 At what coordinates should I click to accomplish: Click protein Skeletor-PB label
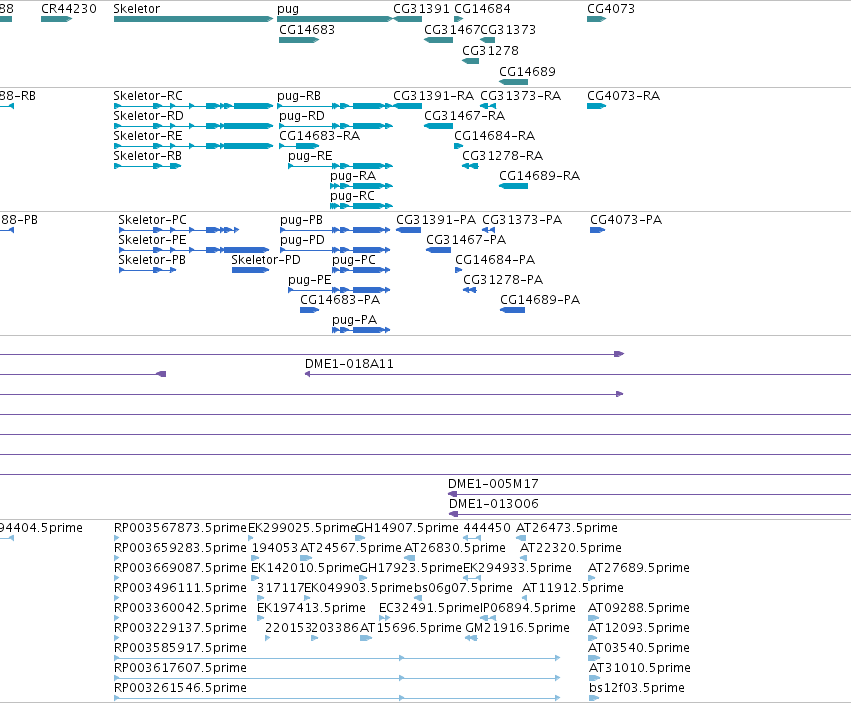152,260
